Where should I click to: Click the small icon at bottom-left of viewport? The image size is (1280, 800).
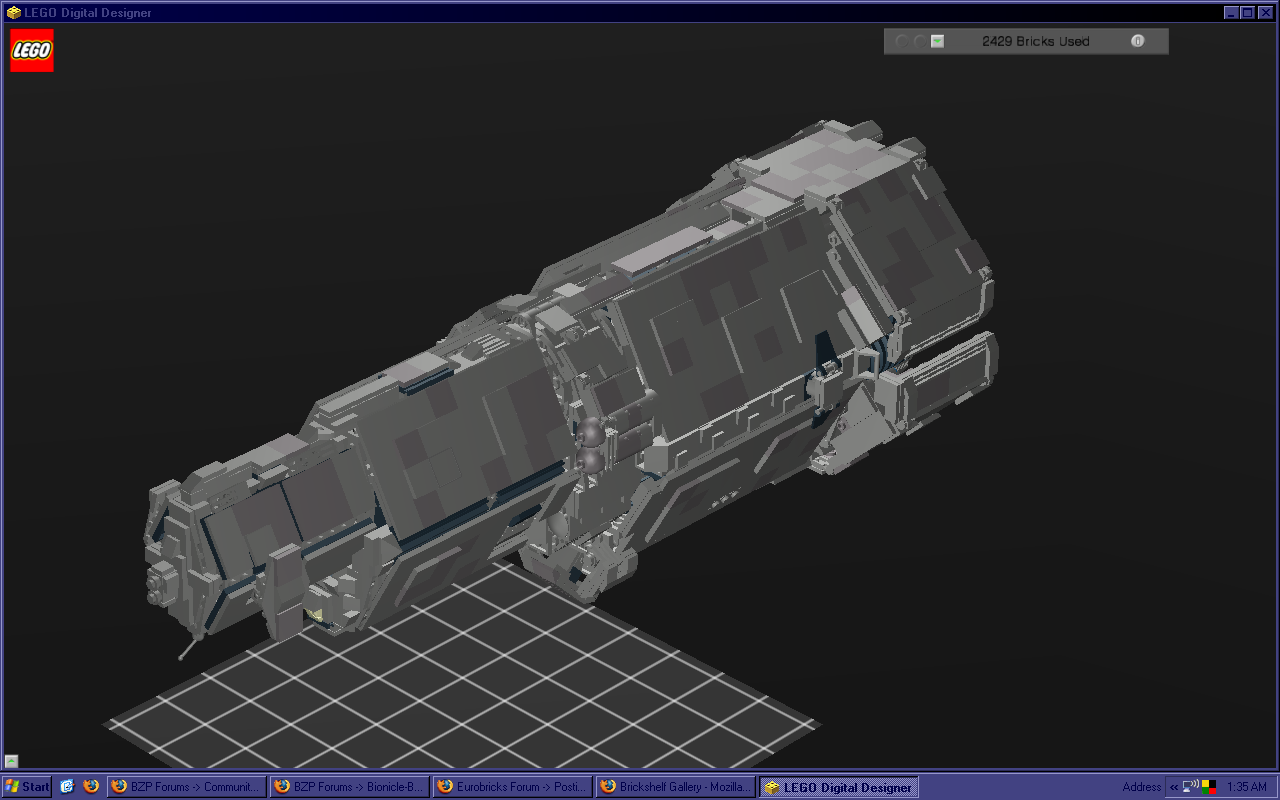(11, 761)
